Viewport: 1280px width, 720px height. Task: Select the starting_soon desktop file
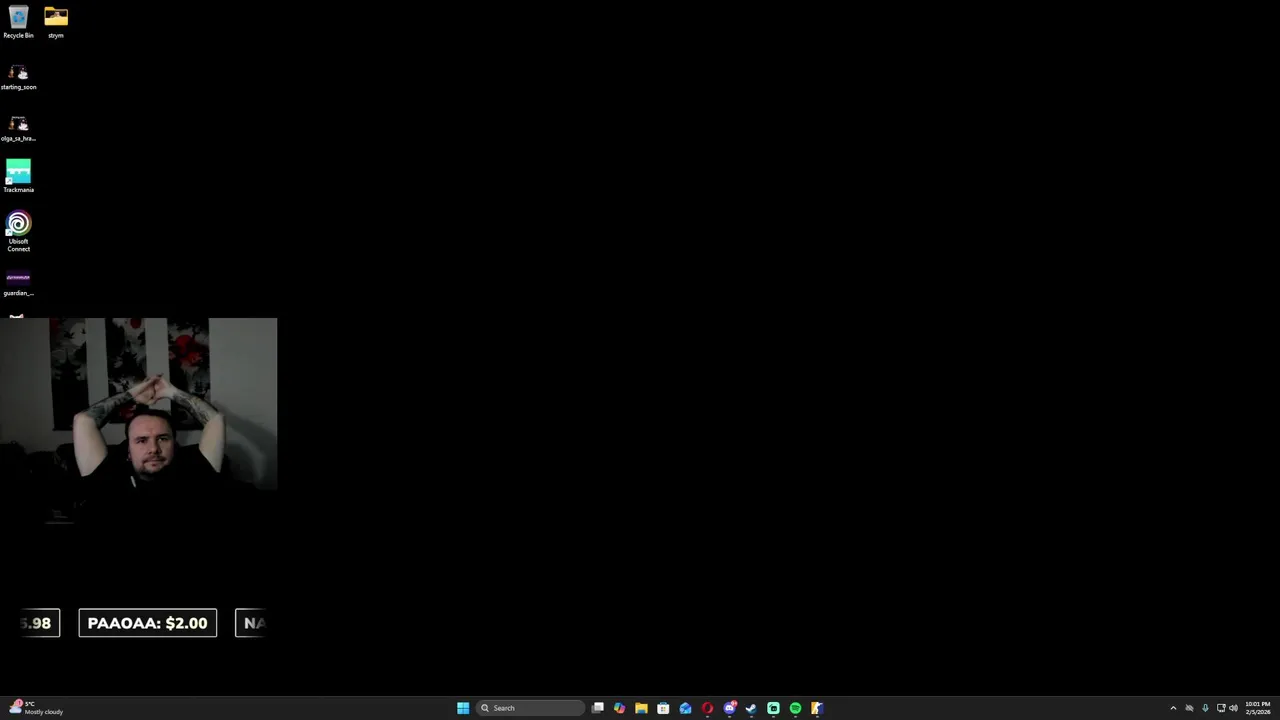pos(18,77)
